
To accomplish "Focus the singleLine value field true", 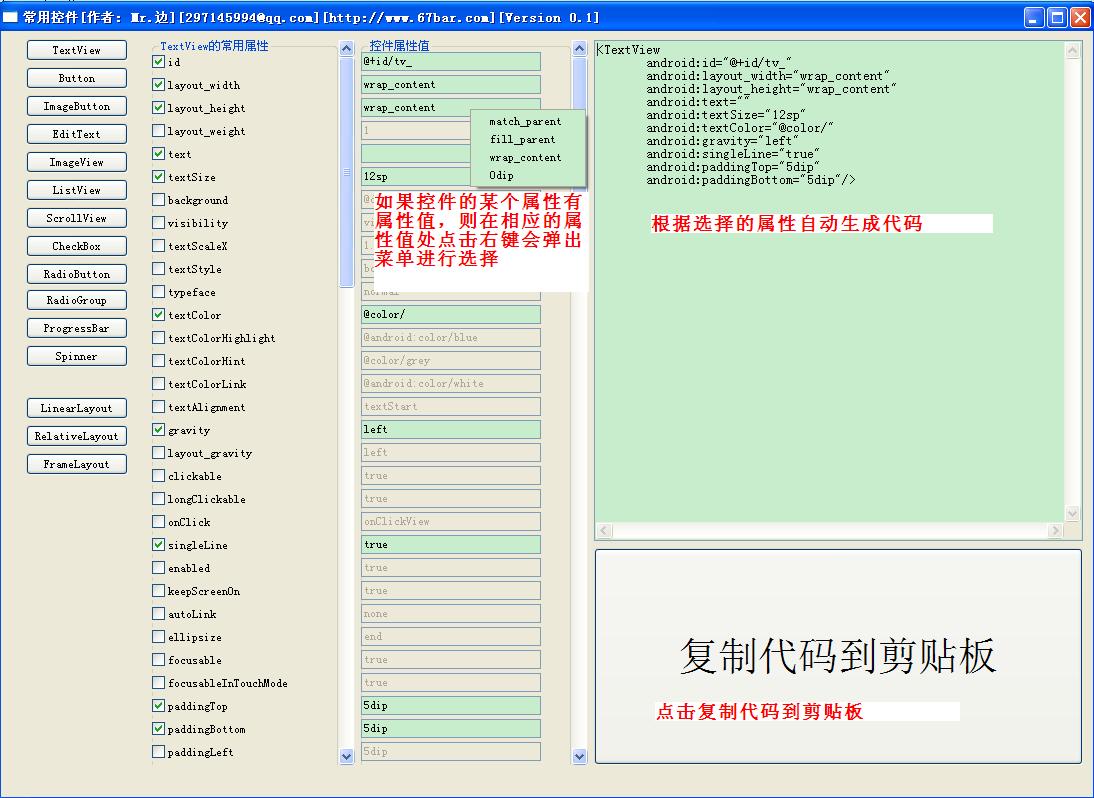I will point(451,545).
